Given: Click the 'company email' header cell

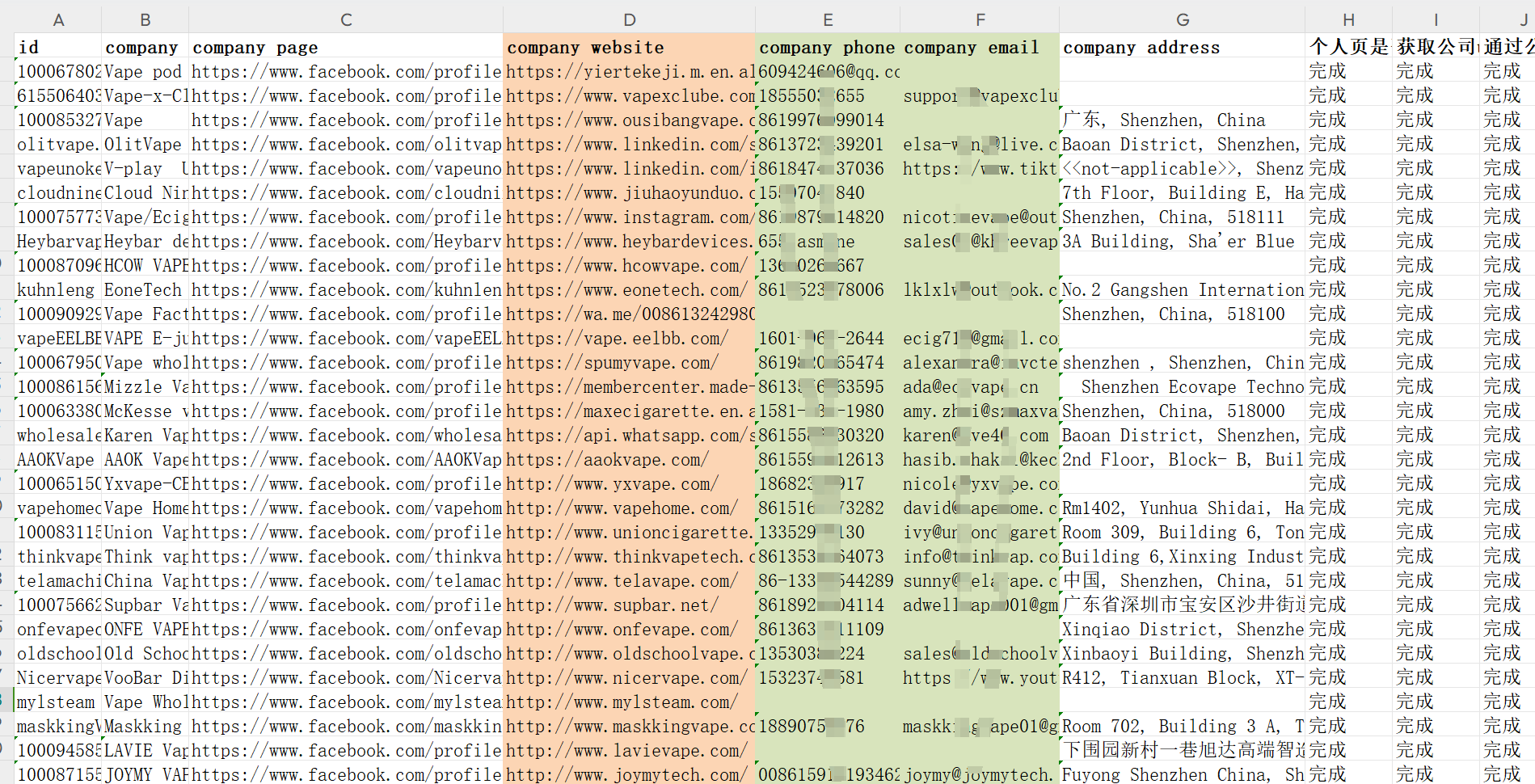Looking at the screenshot, I should (980, 47).
